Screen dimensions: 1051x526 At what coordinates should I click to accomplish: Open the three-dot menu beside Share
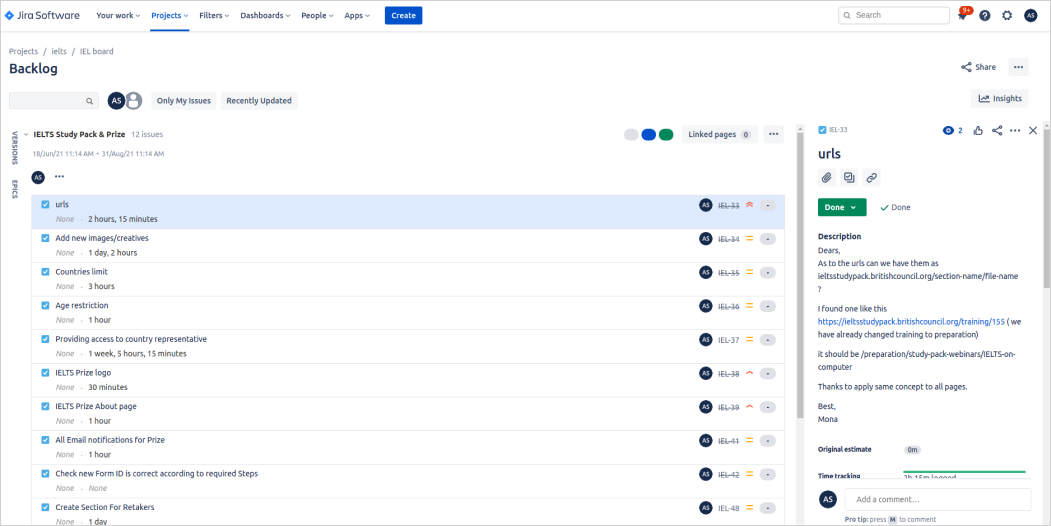pyautogui.click(x=1018, y=67)
